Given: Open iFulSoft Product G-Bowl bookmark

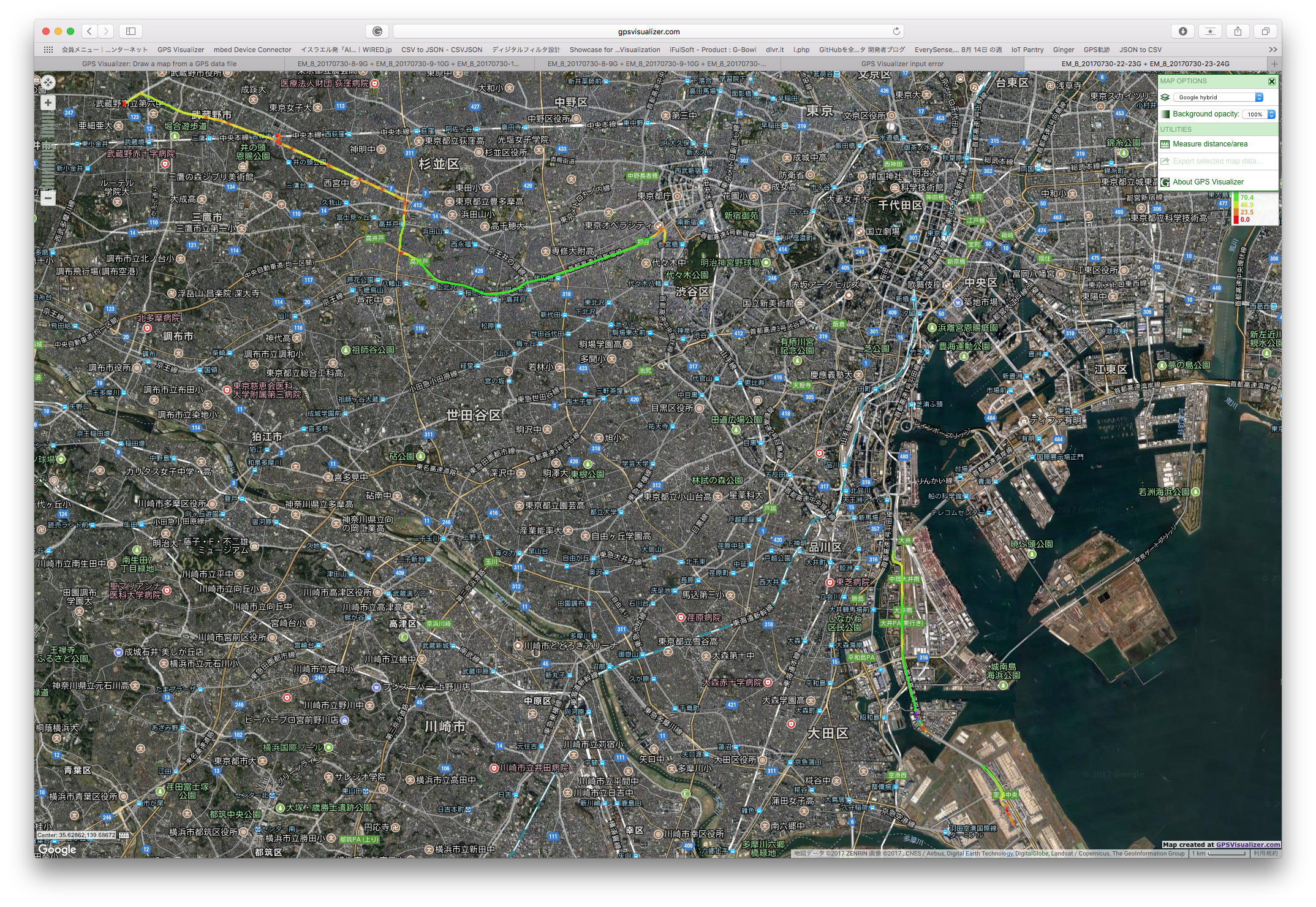Looking at the screenshot, I should [713, 50].
